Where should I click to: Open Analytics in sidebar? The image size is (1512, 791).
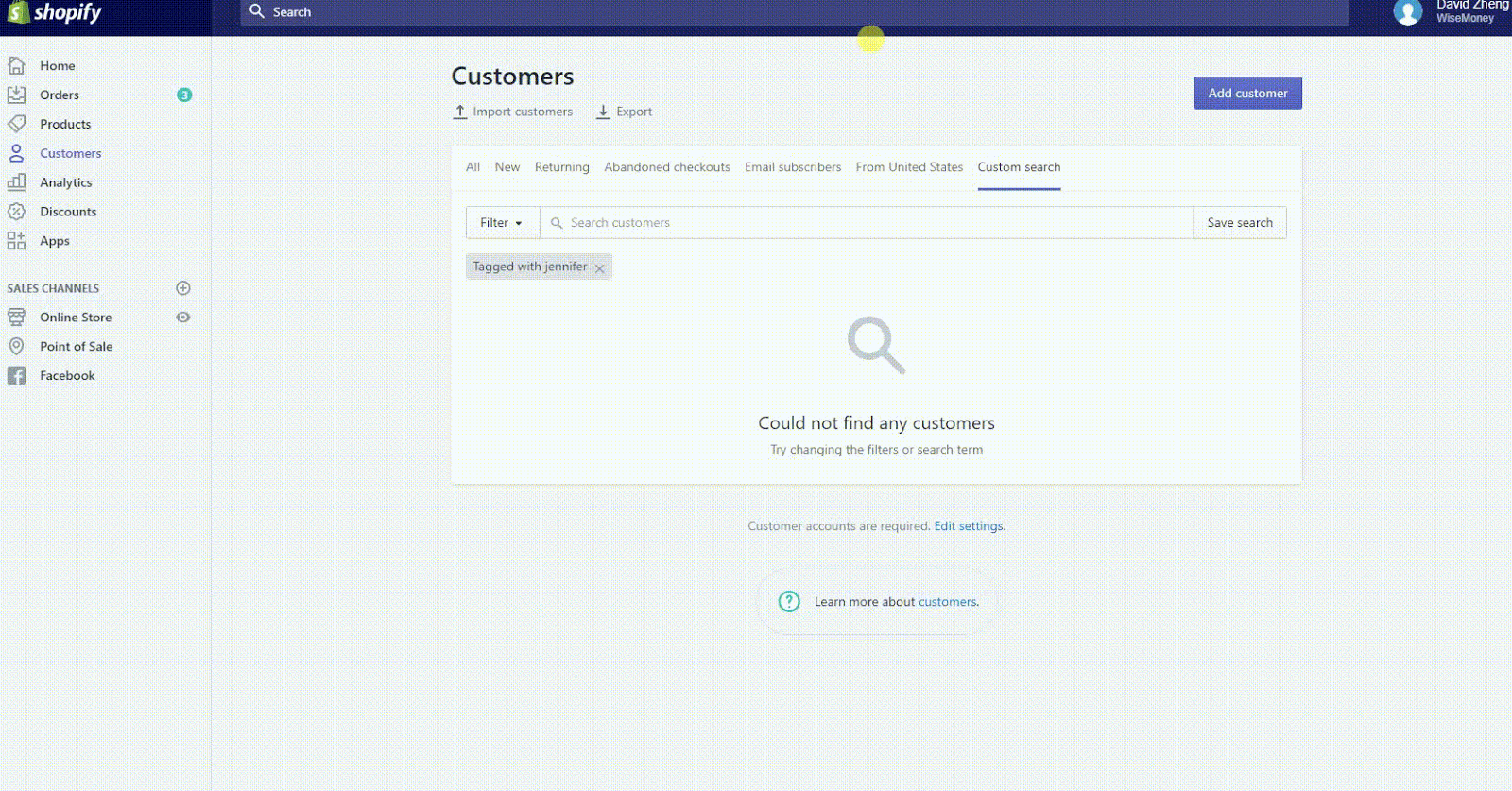(x=66, y=183)
